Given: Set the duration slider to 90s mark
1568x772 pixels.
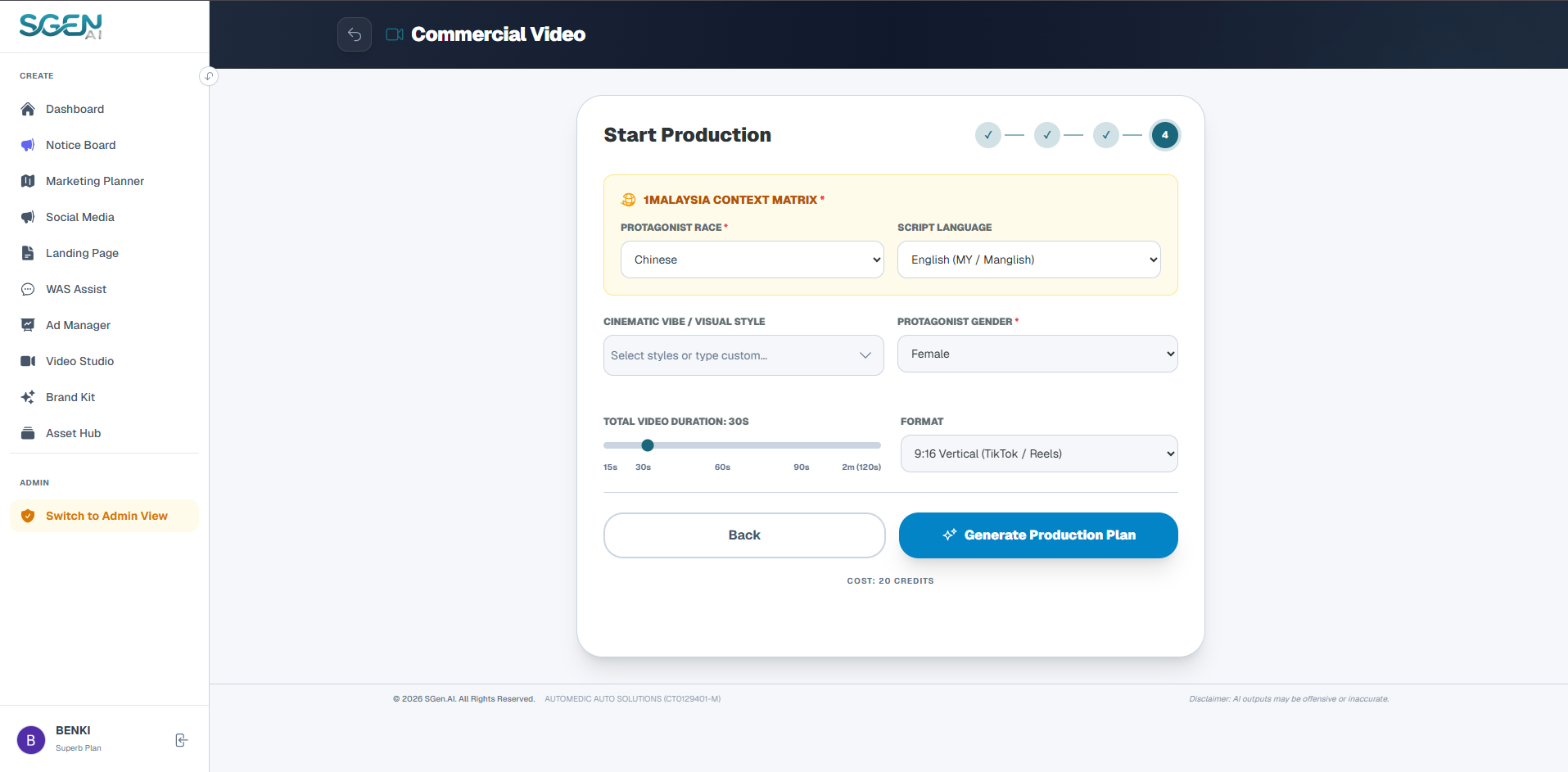Looking at the screenshot, I should click(802, 445).
